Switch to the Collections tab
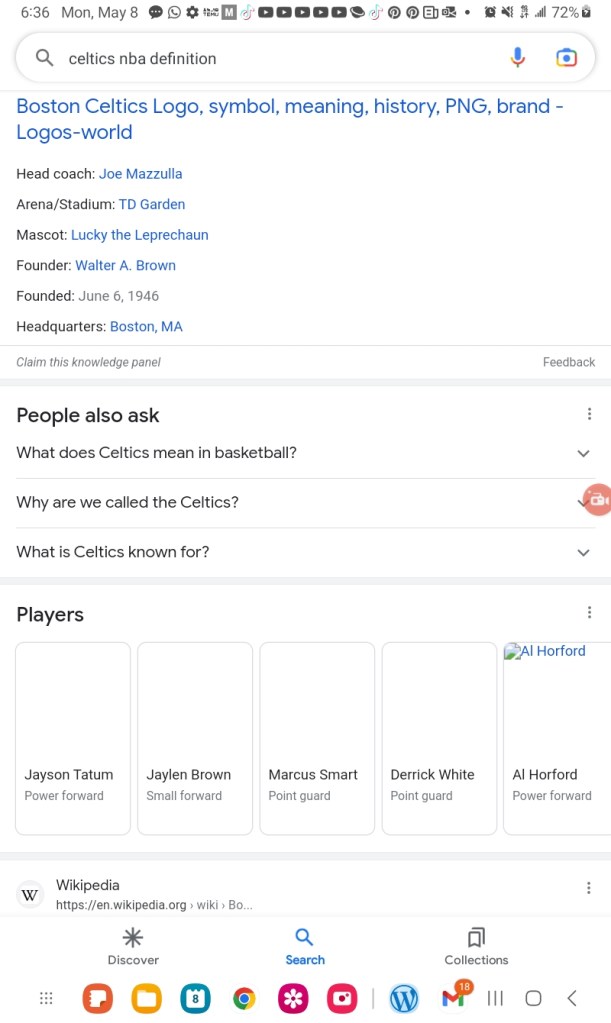Screen dimensions: 611x1023 (476, 946)
